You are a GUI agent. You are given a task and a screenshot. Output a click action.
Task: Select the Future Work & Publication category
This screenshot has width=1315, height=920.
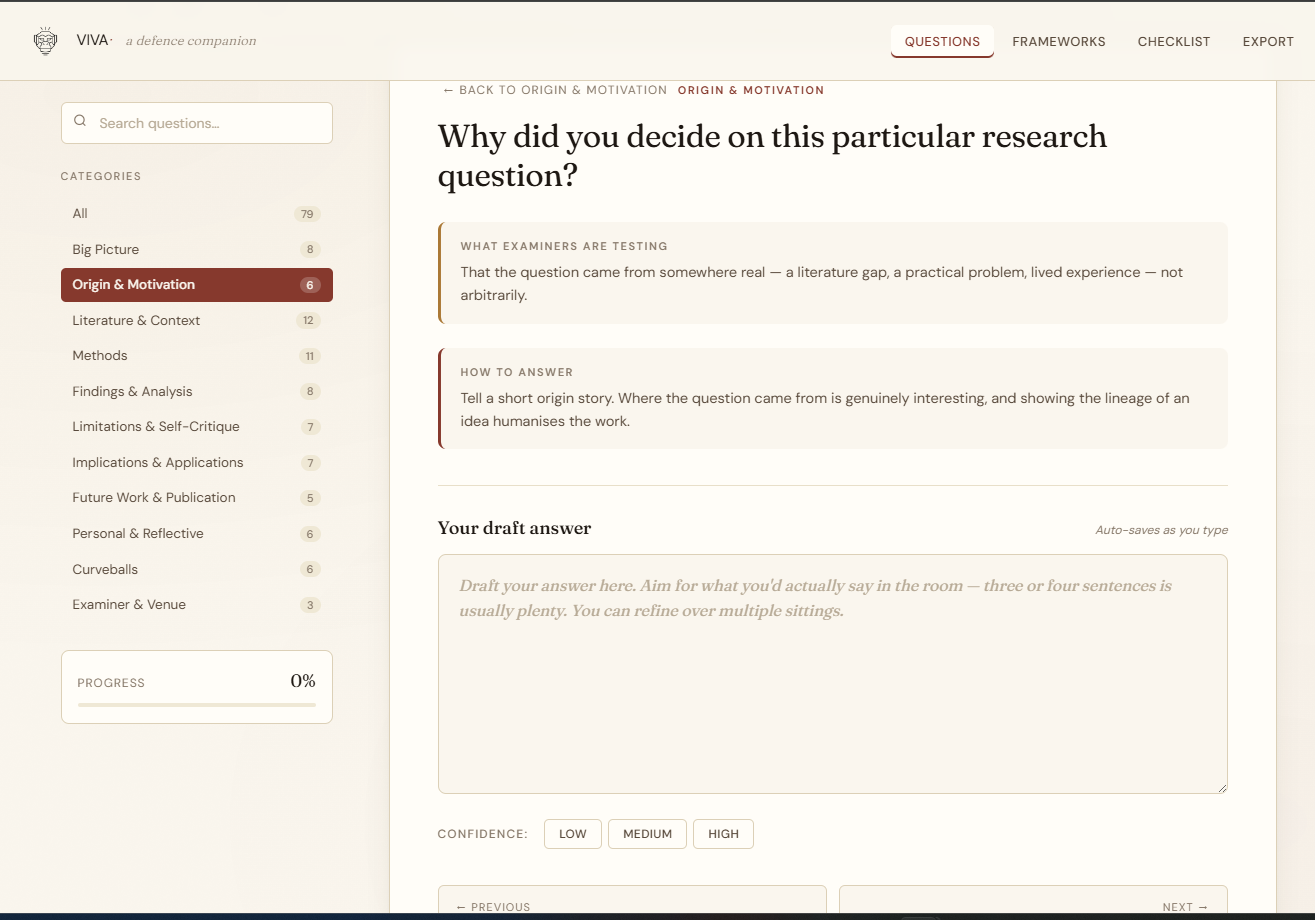coord(197,498)
